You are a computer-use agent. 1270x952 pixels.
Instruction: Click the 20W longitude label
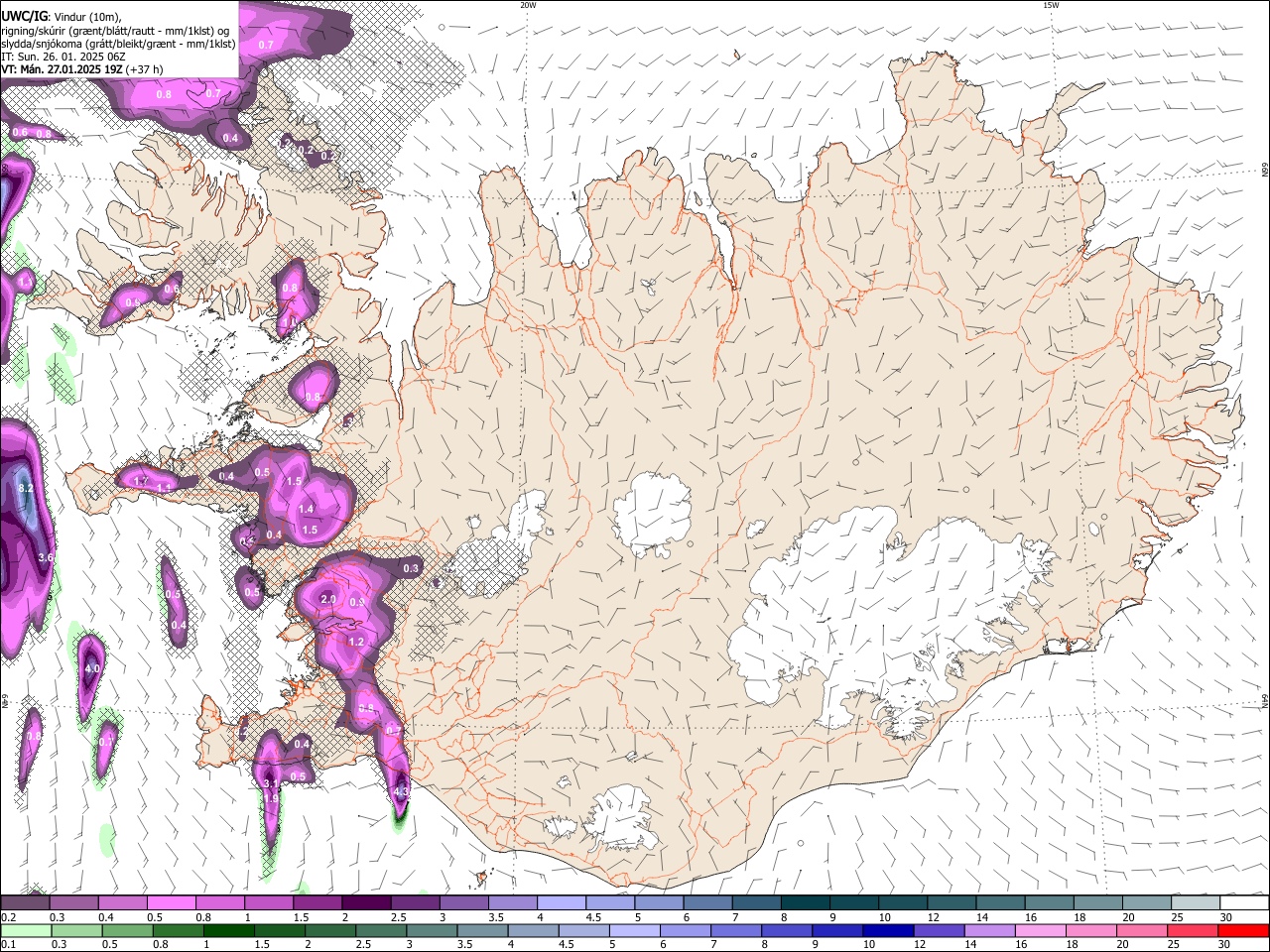click(528, 5)
